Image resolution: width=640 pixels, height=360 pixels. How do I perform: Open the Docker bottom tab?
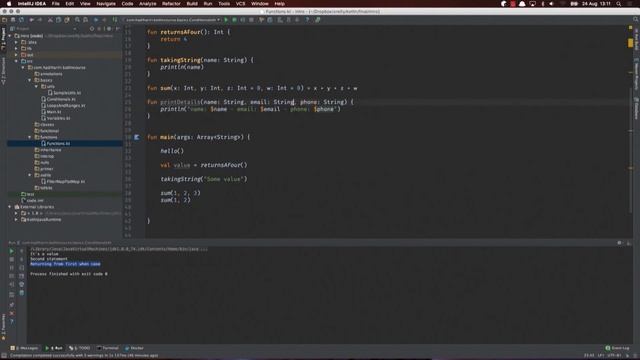click(x=134, y=348)
